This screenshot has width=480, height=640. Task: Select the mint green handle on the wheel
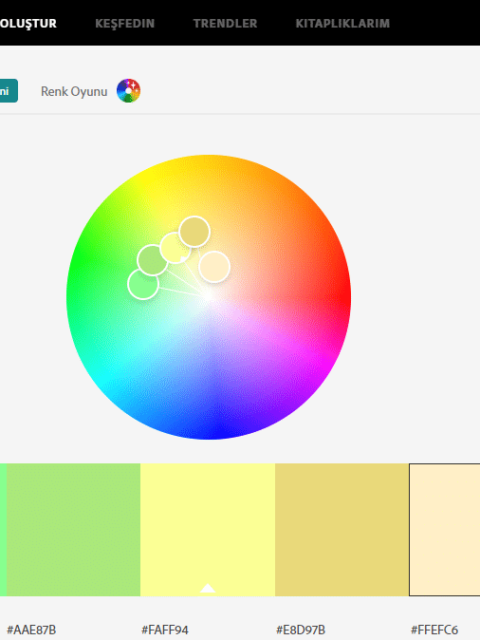pos(143,284)
